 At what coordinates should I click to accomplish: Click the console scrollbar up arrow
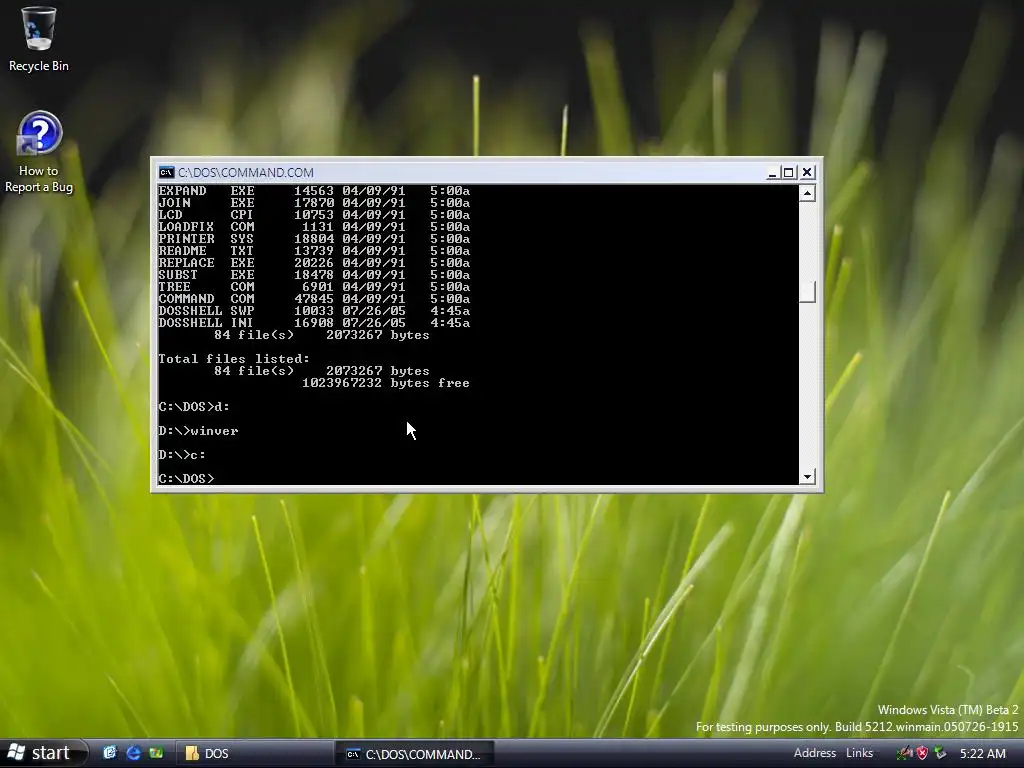[807, 193]
